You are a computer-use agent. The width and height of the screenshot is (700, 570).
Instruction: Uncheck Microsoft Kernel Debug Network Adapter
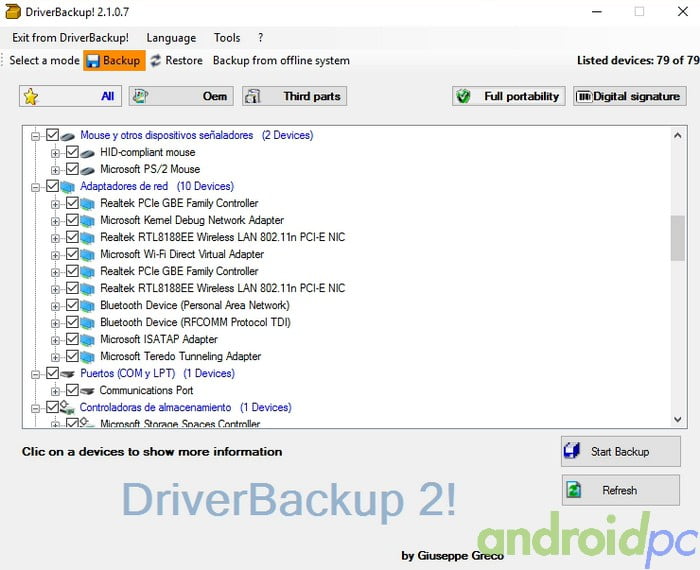[72, 220]
